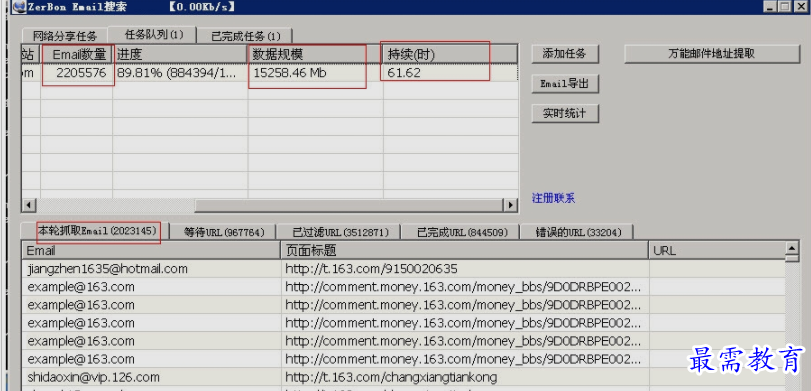Click the 页面标题 column header
The image size is (811, 391).
465,251
